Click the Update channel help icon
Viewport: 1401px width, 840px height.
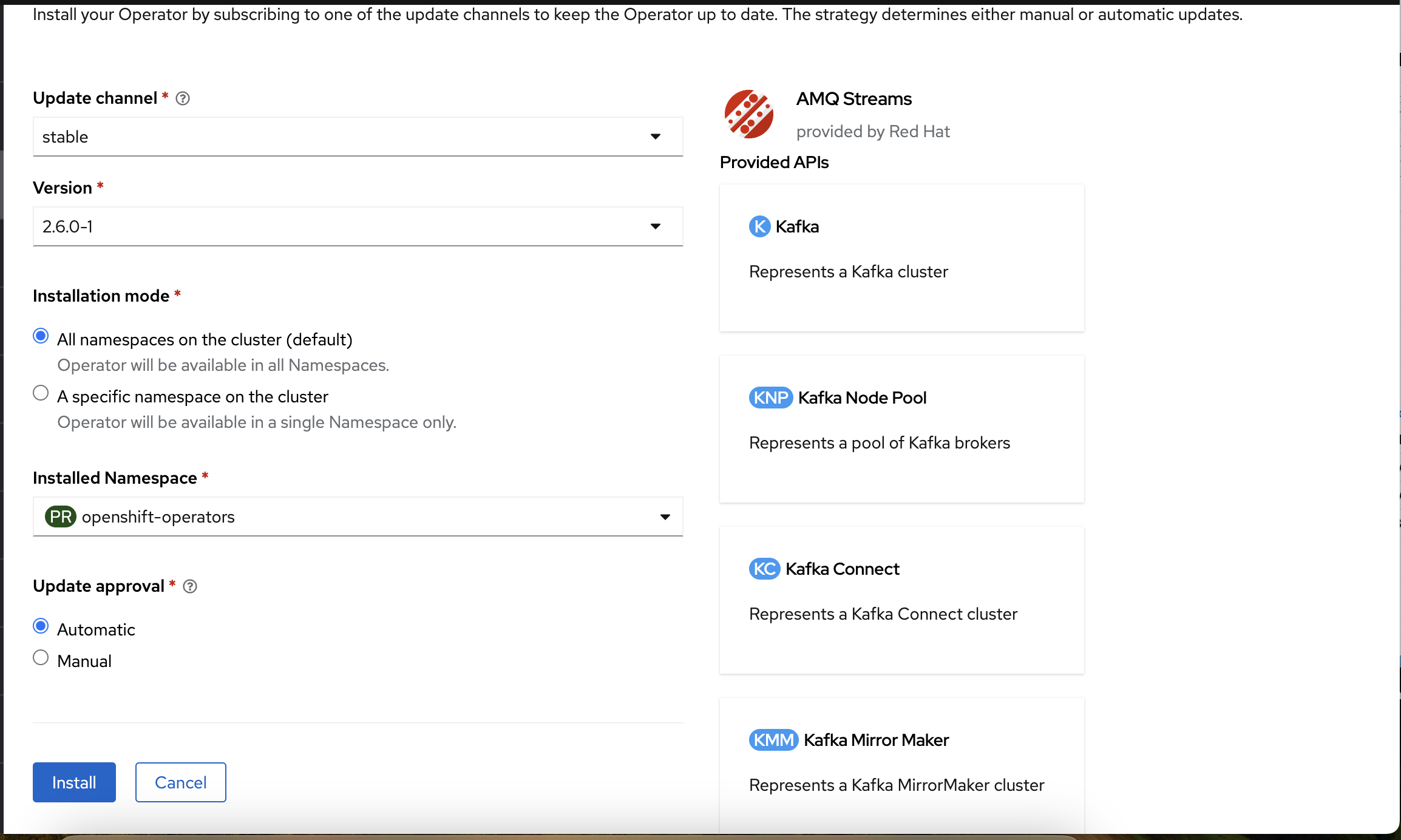(x=183, y=98)
